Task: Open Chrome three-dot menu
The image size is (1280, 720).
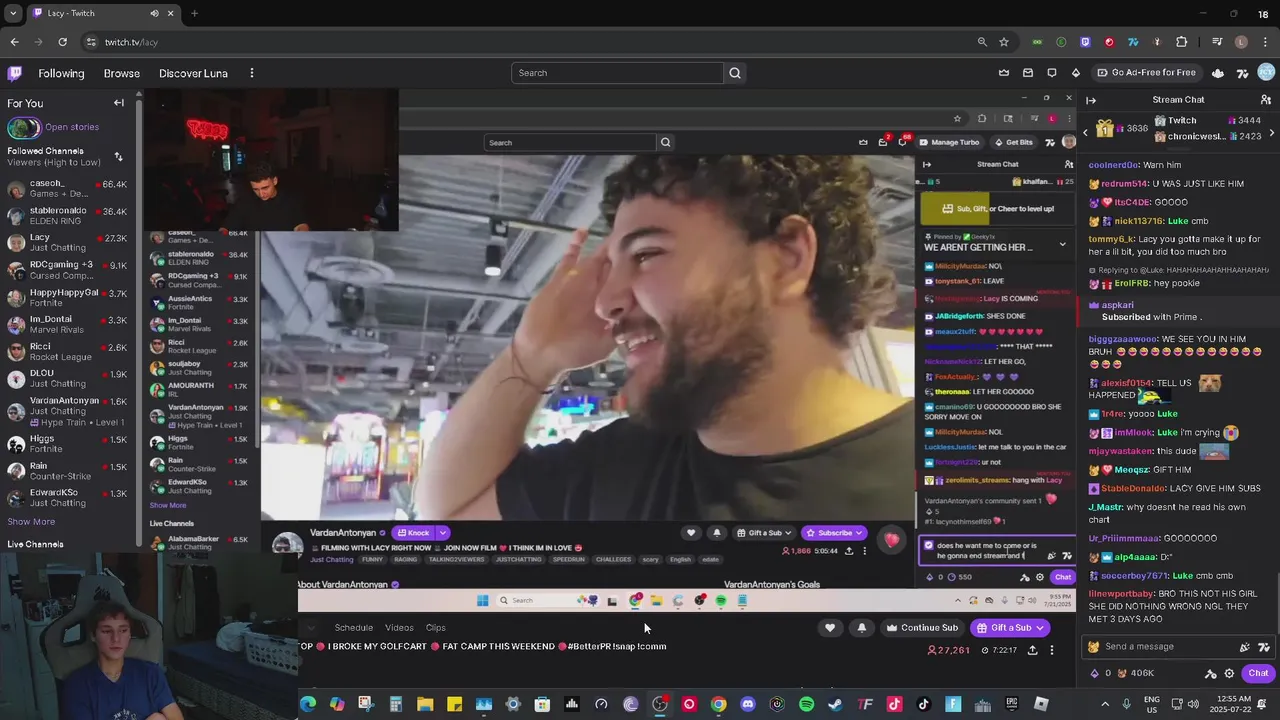Action: (1265, 42)
